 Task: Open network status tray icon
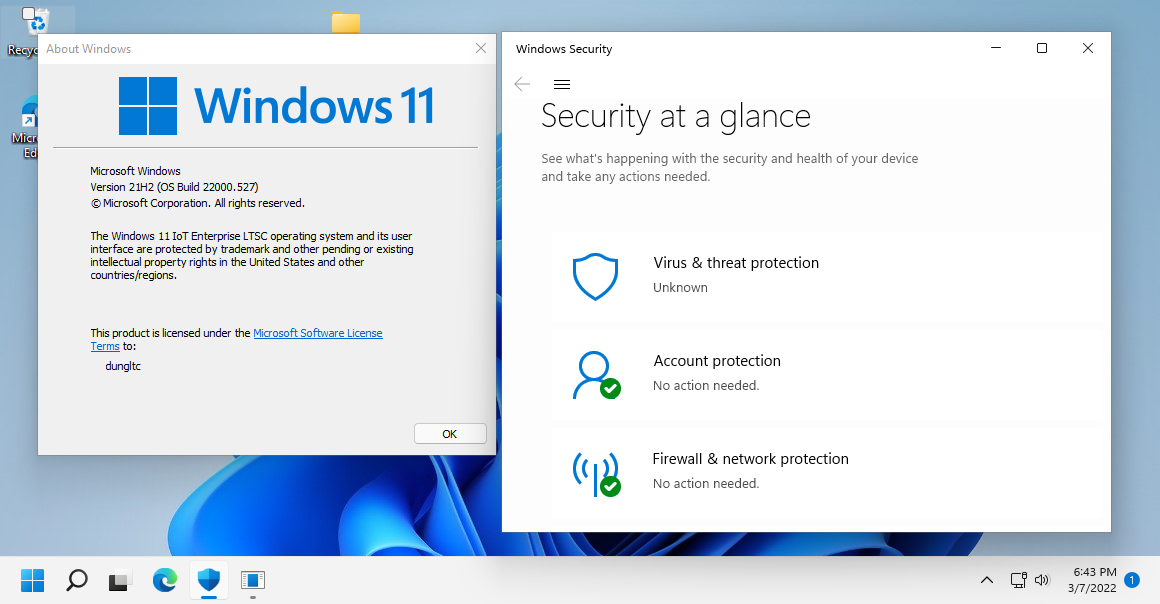coord(1019,580)
